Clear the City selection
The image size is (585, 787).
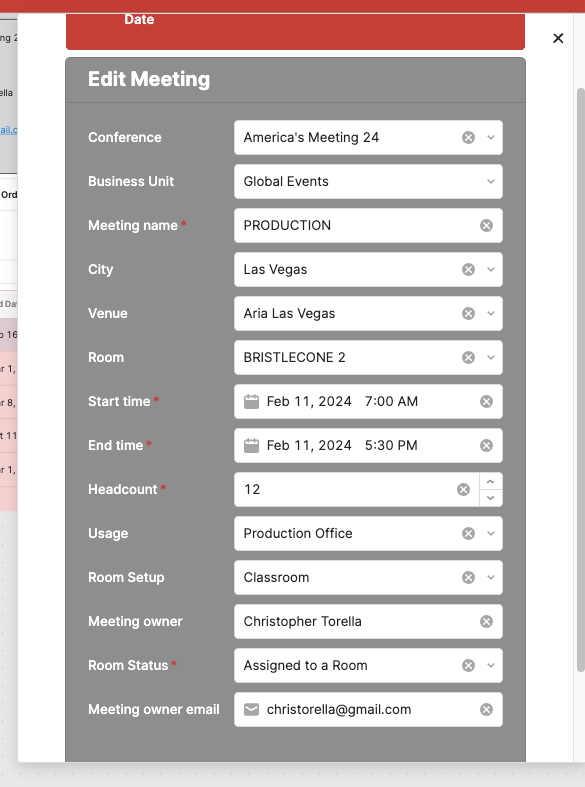click(468, 270)
